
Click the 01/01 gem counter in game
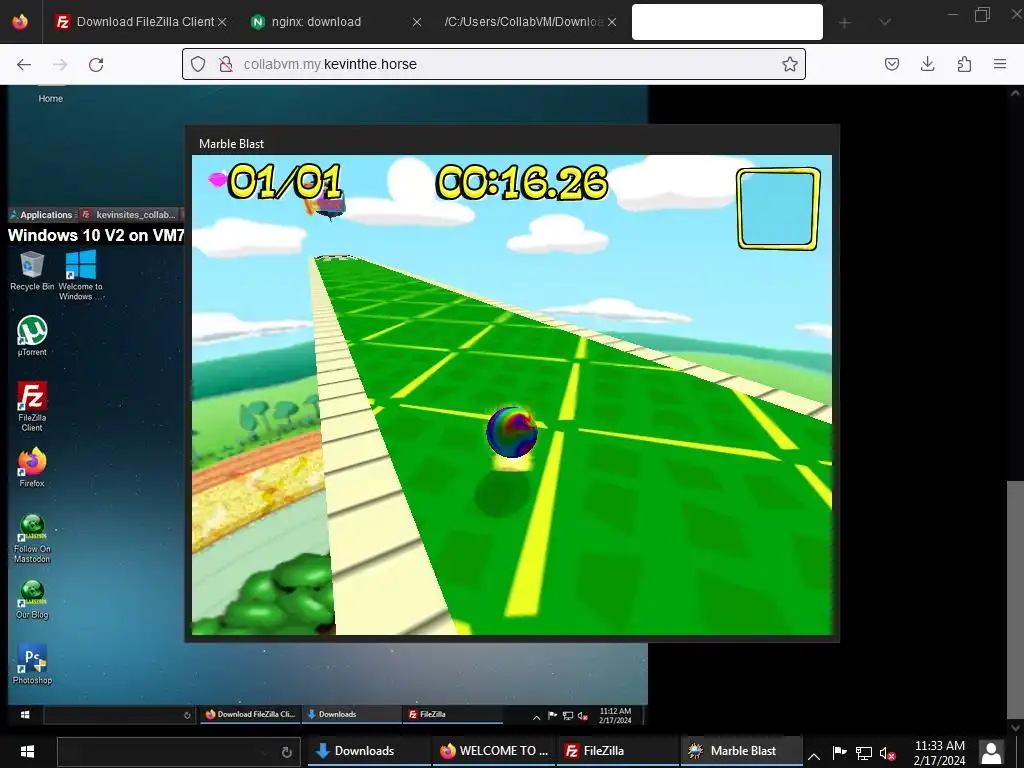point(285,181)
